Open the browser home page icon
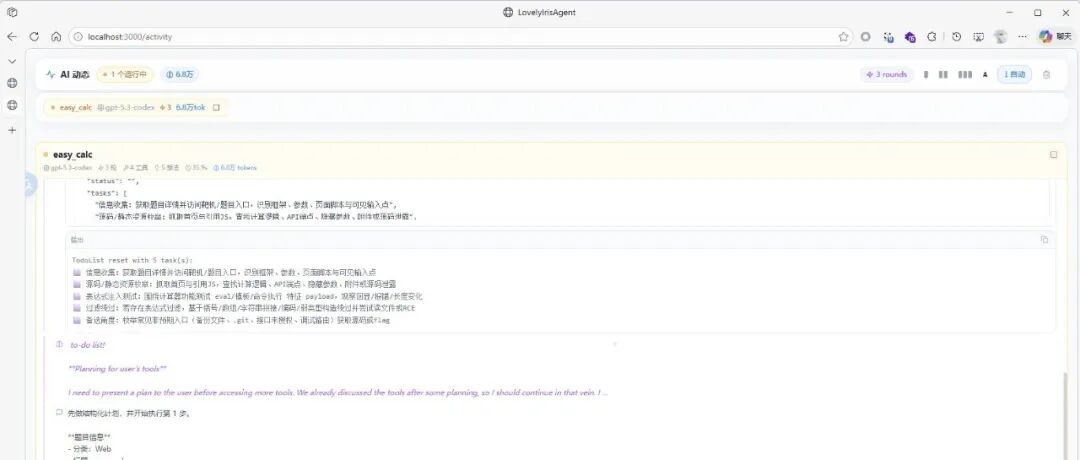1080x460 pixels. click(56, 37)
